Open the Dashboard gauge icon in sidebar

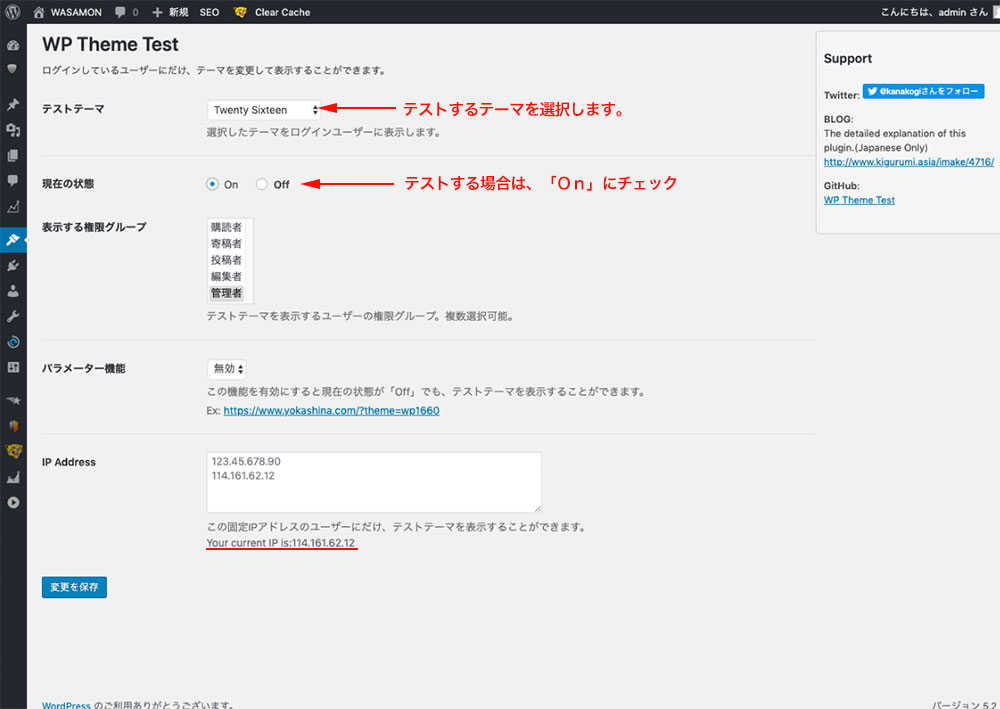pos(13,45)
